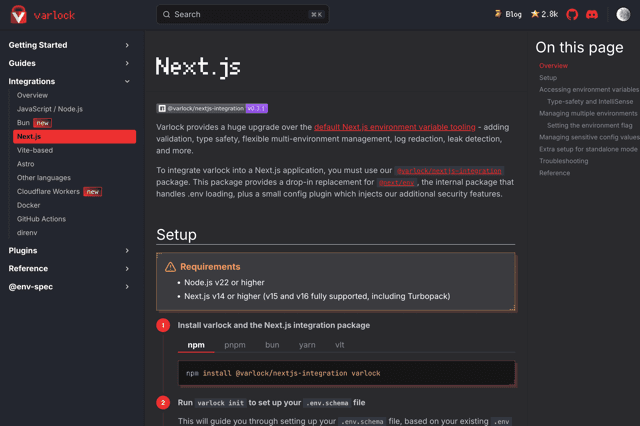The width and height of the screenshot is (640, 426).
Task: Open the GitHub repository icon
Action: [x=573, y=15]
